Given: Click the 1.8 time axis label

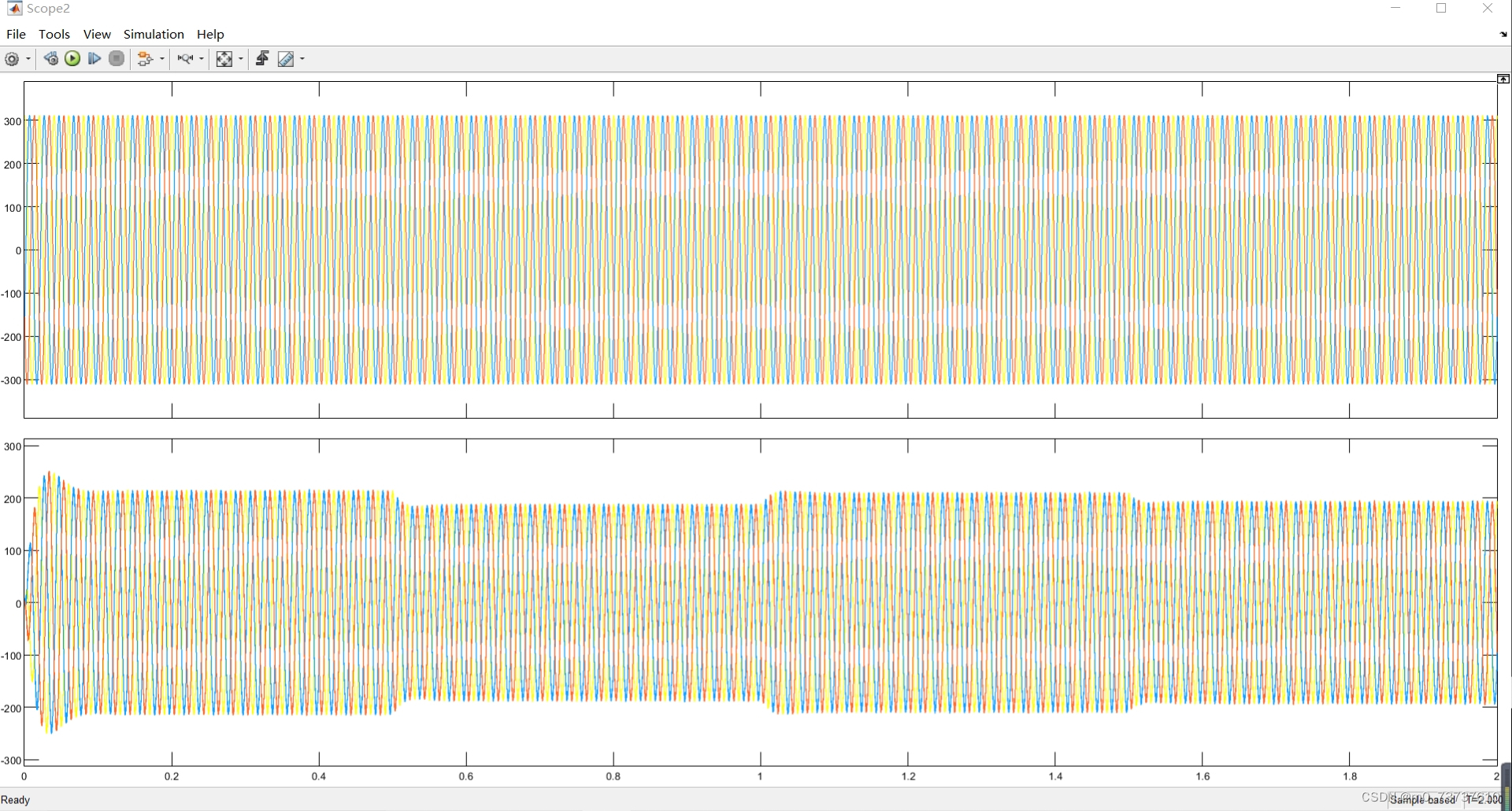Looking at the screenshot, I should [x=1350, y=776].
